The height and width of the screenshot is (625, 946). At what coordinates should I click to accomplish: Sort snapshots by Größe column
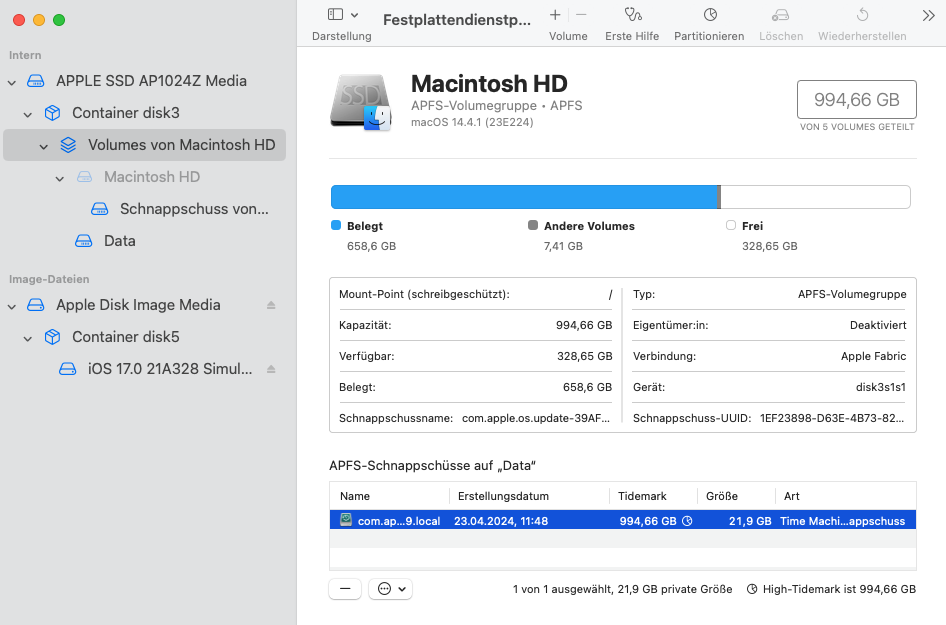pyautogui.click(x=736, y=496)
